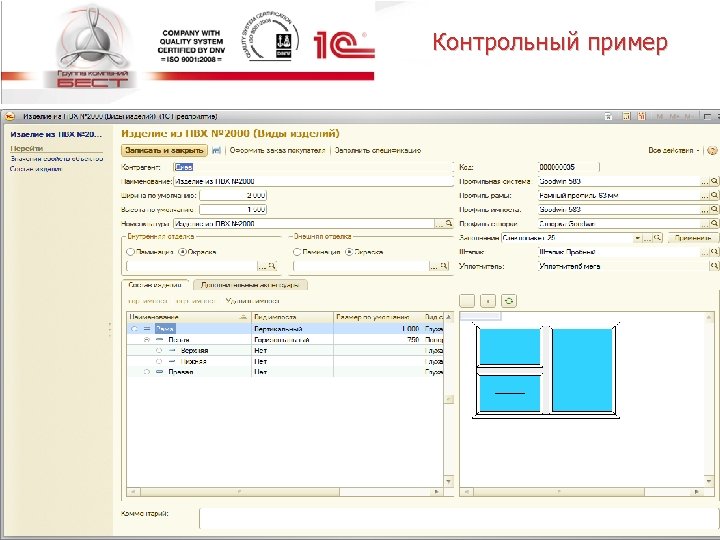Click Записать и закрыть button
Screen dimensions: 720x540
(x=164, y=150)
